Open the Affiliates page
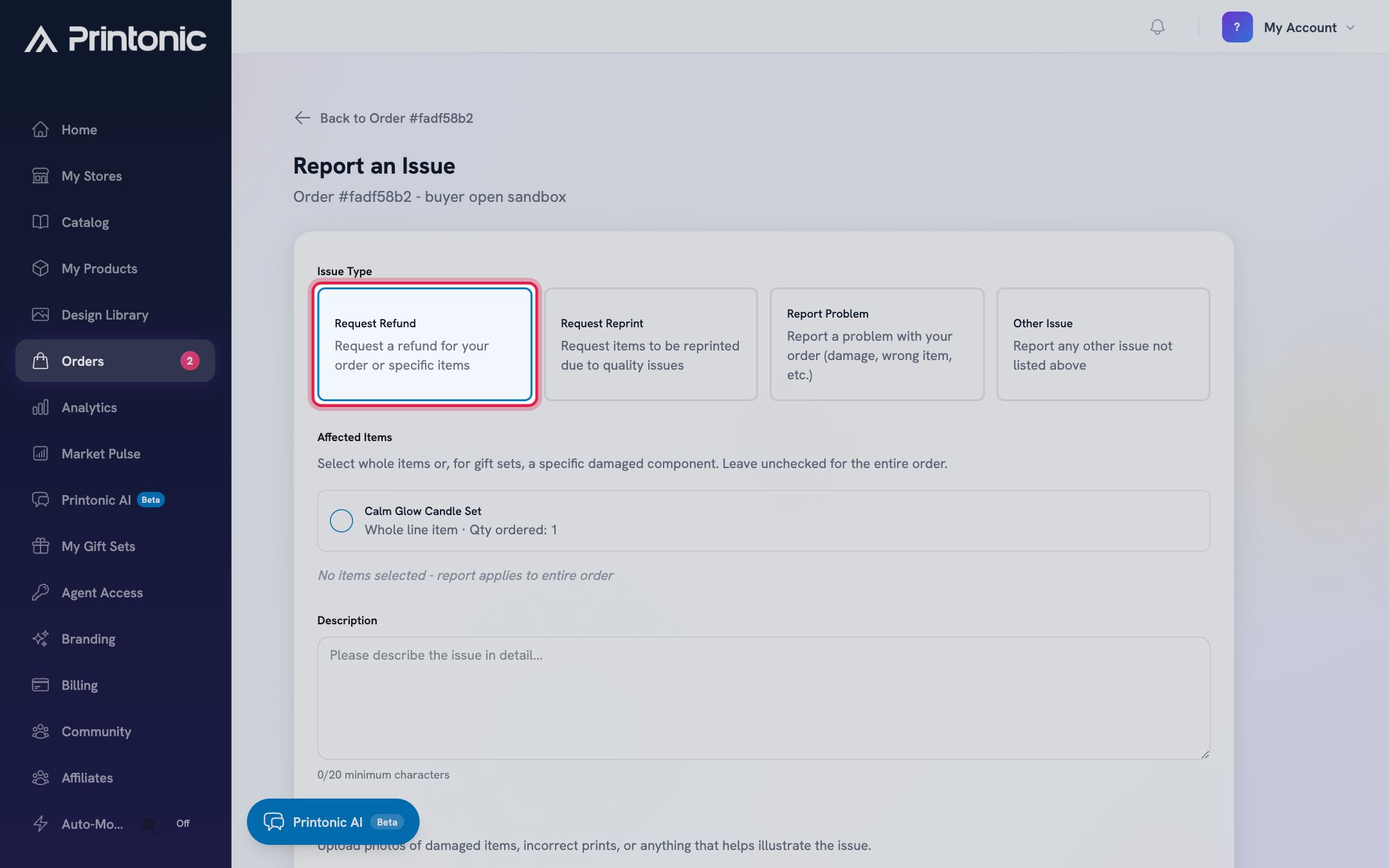The width and height of the screenshot is (1389, 868). coord(115,777)
